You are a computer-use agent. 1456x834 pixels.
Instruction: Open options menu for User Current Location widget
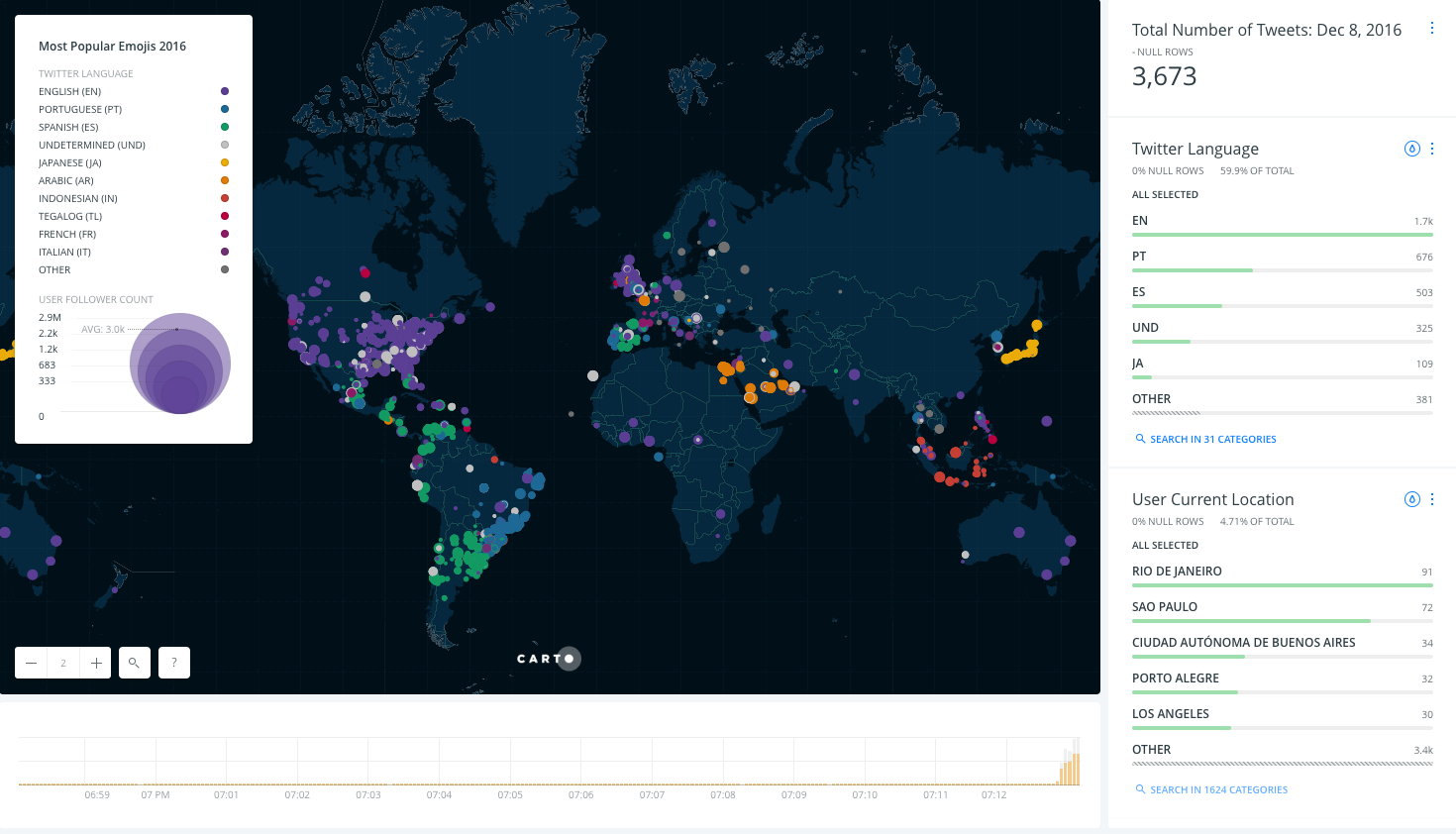(x=1432, y=499)
